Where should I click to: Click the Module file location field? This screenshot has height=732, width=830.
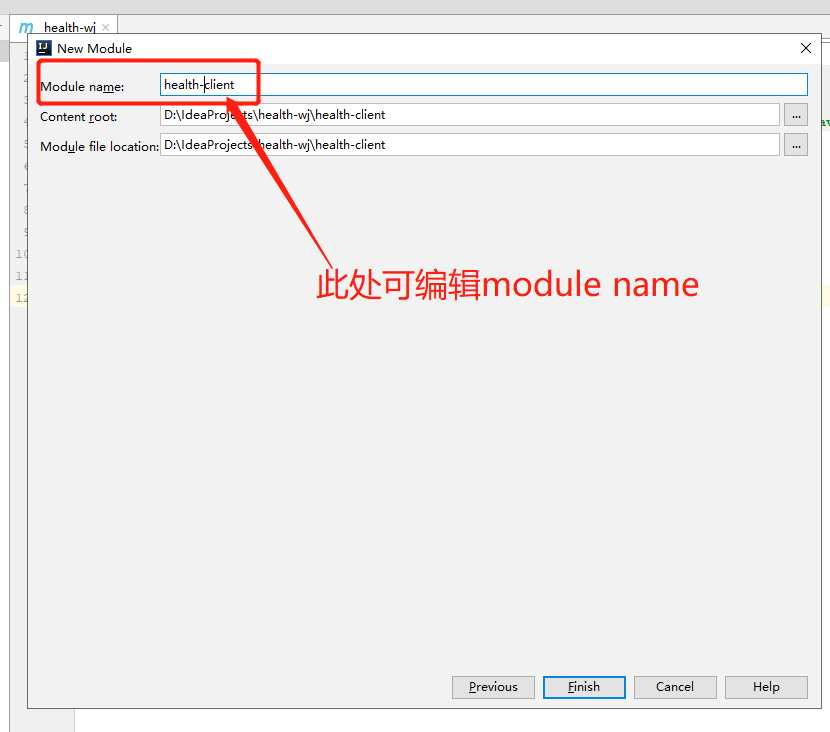470,145
